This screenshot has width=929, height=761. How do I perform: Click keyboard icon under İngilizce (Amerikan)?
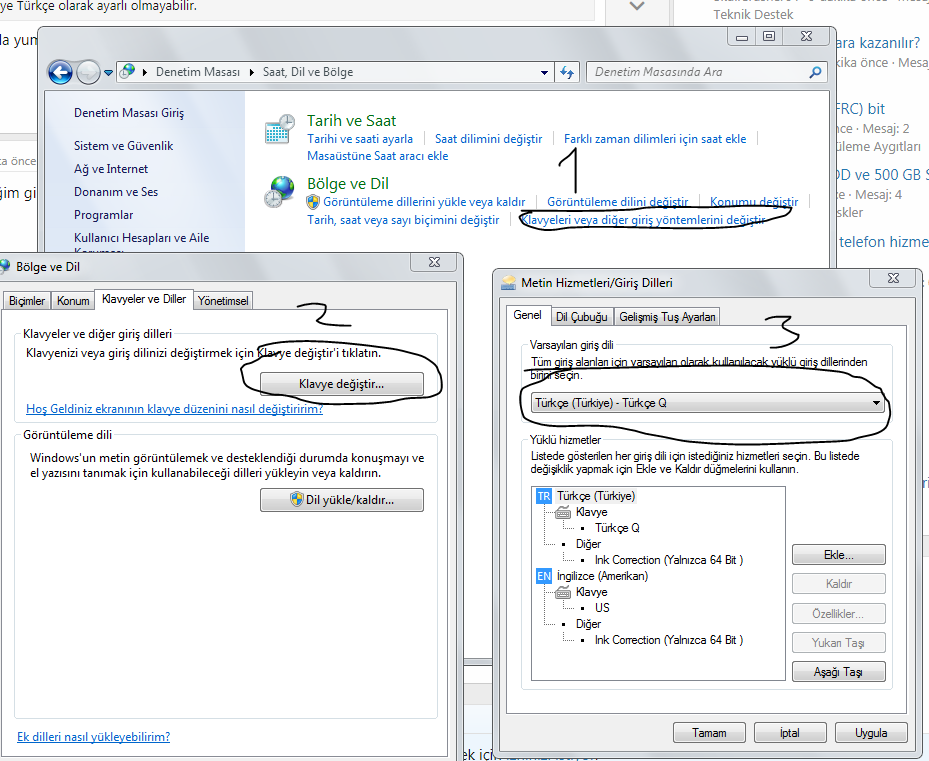563,593
